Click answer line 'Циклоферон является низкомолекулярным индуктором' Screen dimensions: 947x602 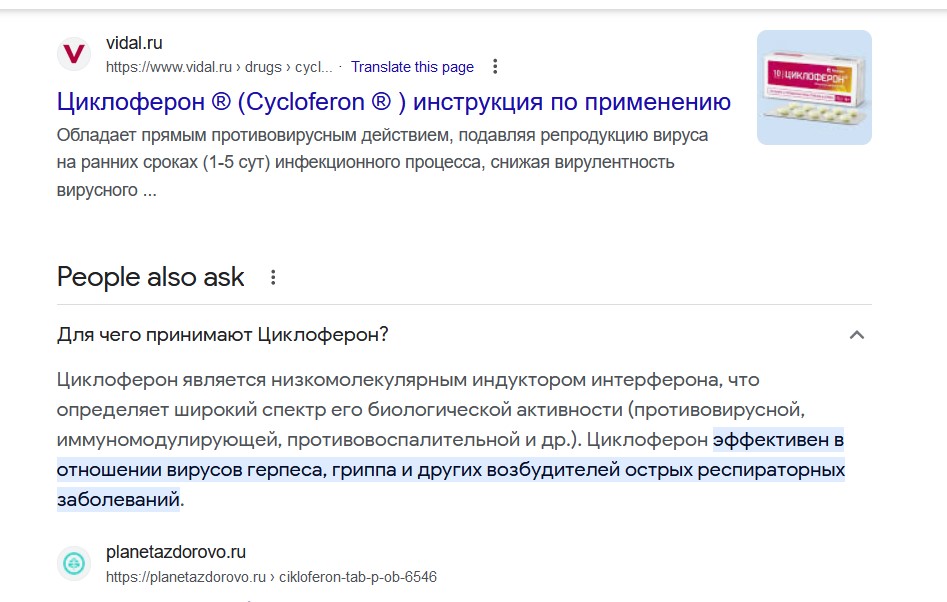[x=408, y=380]
